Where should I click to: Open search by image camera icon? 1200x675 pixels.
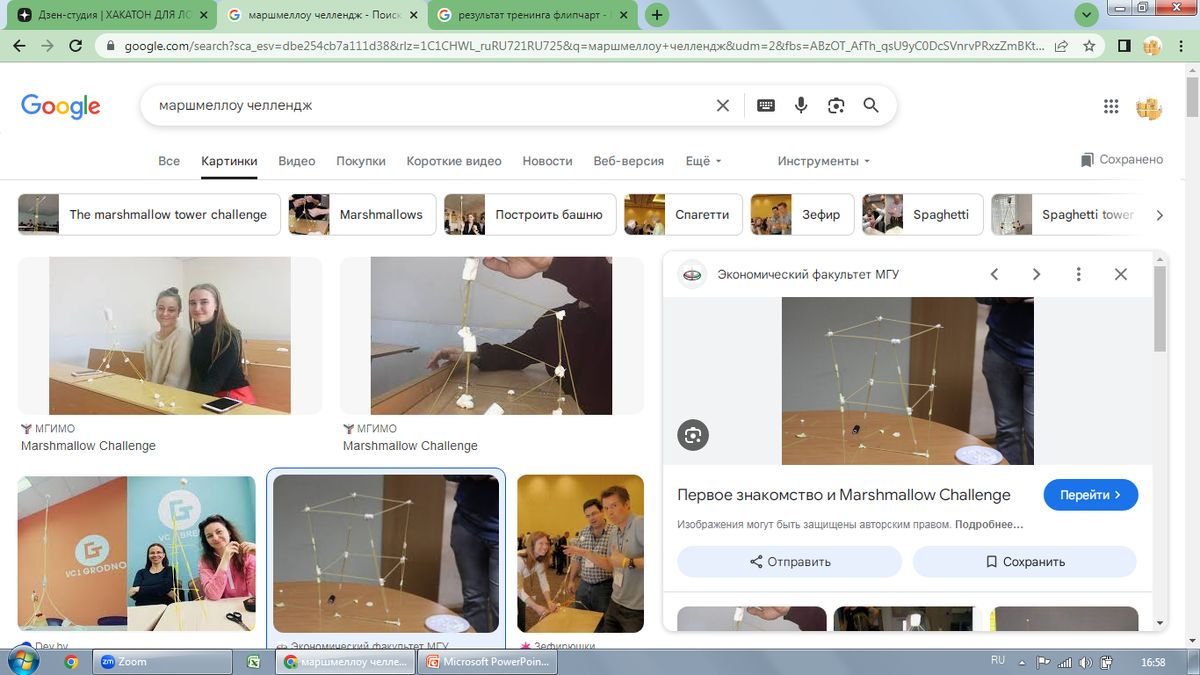coord(836,105)
